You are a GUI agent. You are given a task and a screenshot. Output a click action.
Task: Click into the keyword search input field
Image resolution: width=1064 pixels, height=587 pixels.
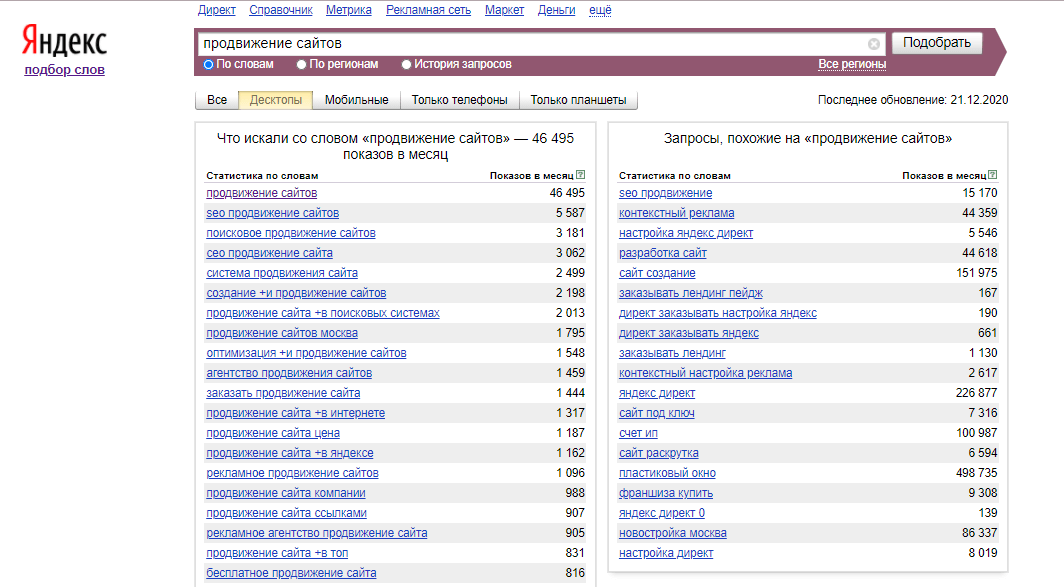pyautogui.click(x=530, y=44)
